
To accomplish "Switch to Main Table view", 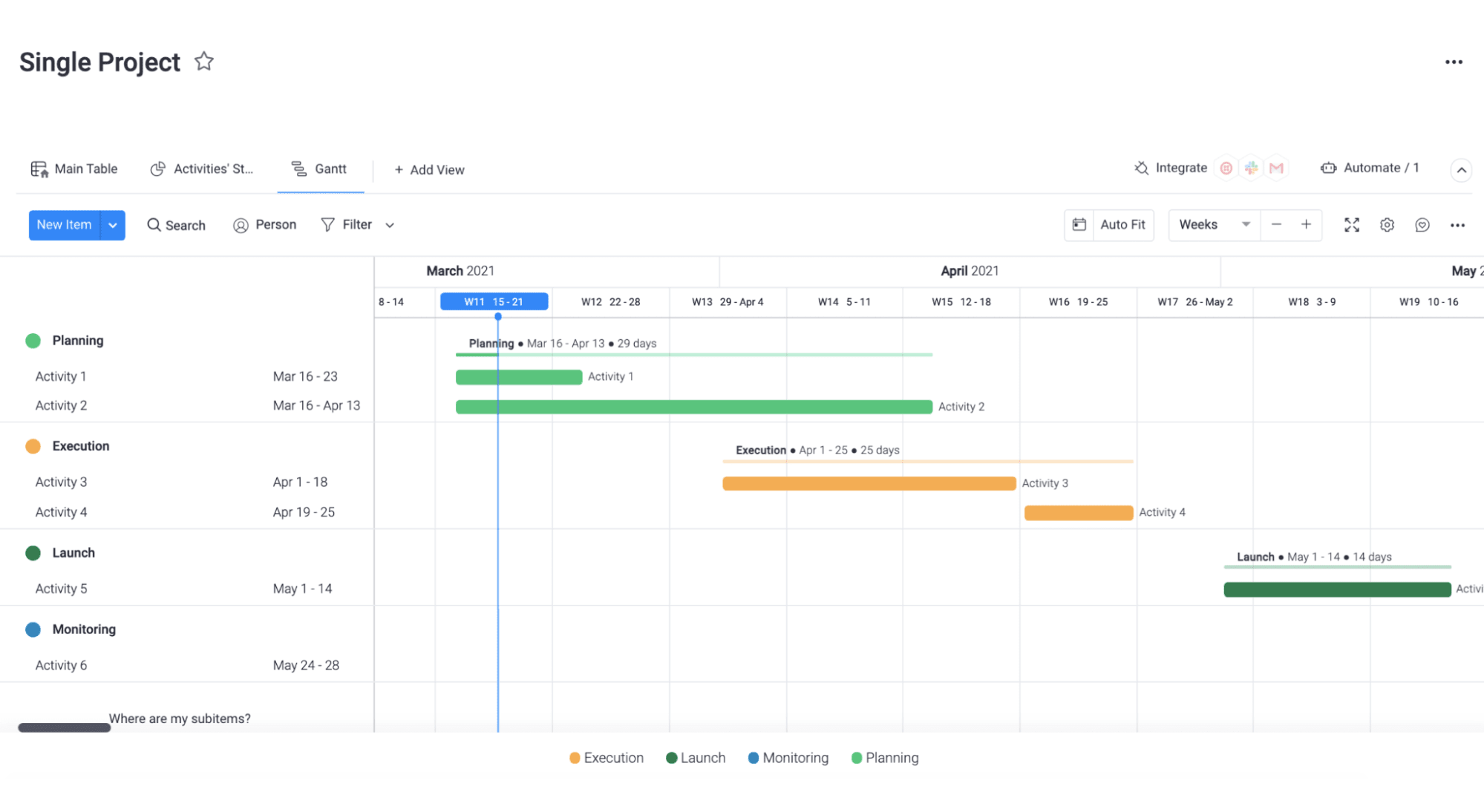I will [86, 167].
